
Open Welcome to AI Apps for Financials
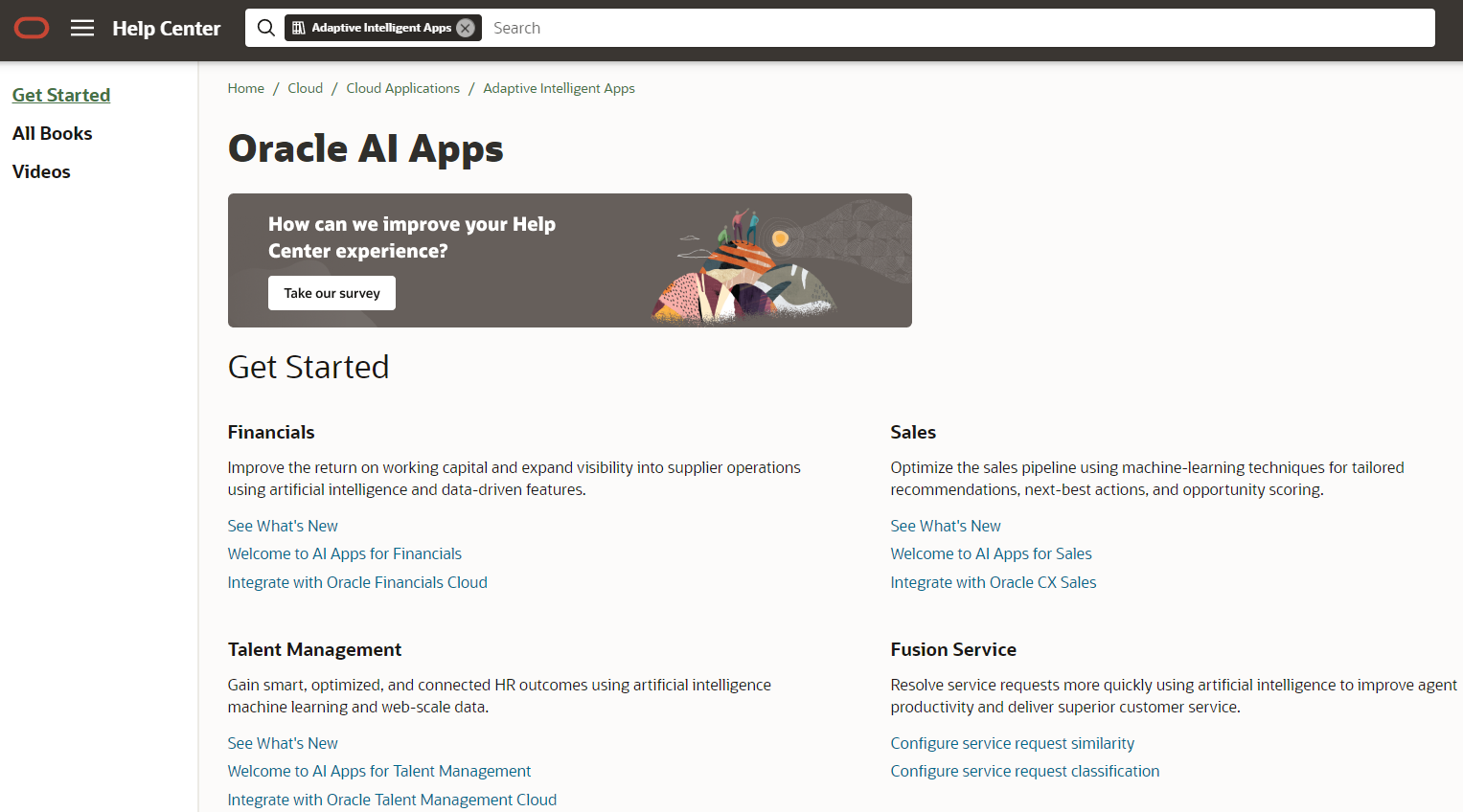click(344, 553)
